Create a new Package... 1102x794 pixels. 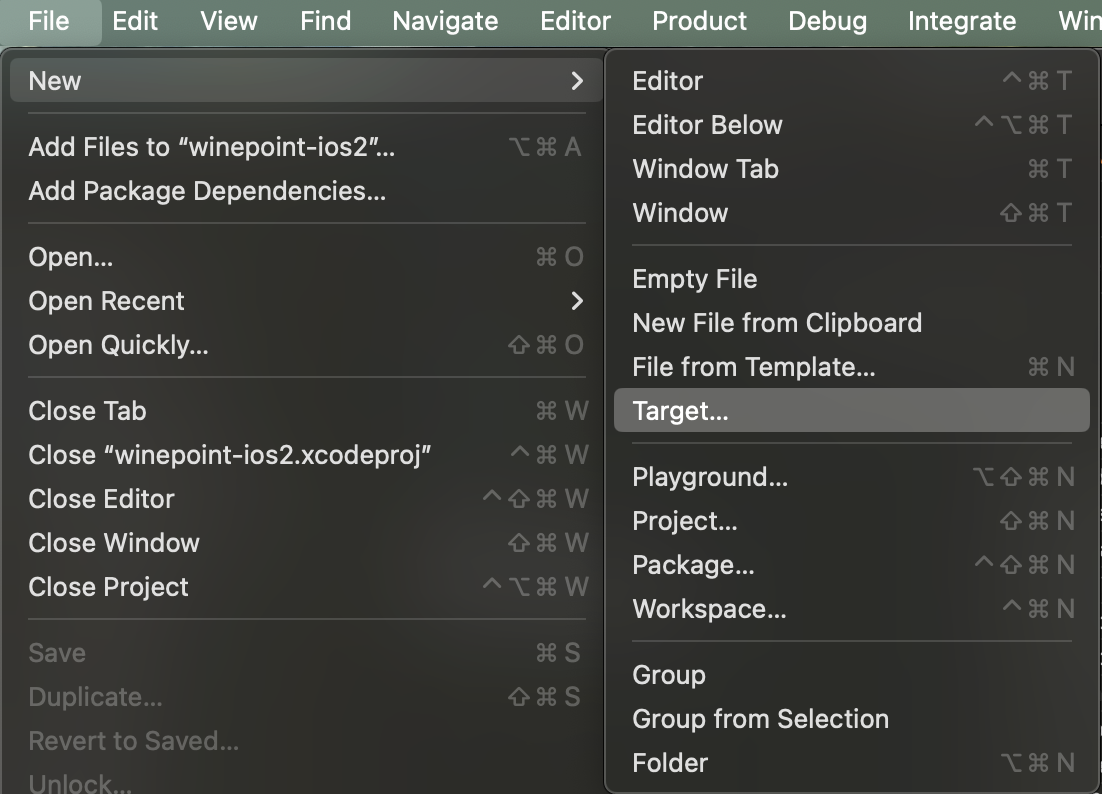click(693, 565)
